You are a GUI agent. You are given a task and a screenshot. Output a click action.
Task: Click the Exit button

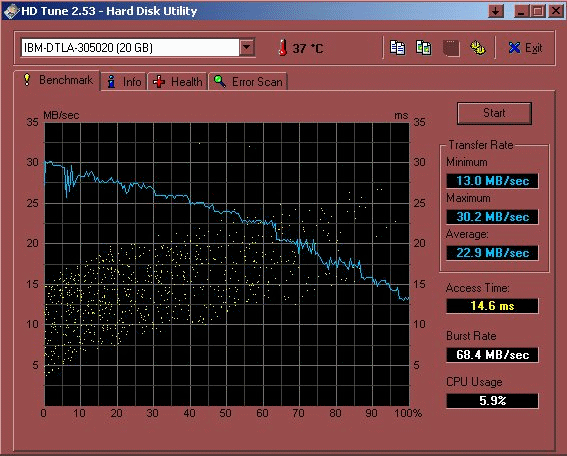tap(525, 48)
